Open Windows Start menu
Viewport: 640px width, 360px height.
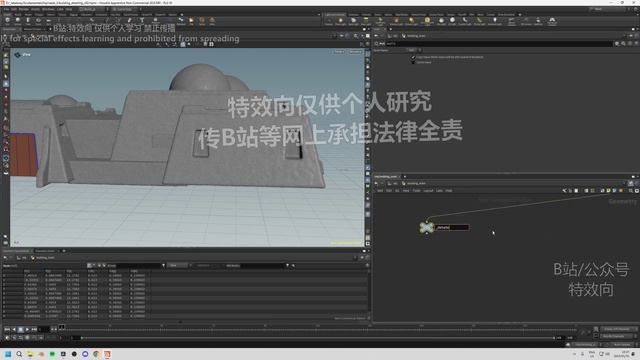point(8,354)
